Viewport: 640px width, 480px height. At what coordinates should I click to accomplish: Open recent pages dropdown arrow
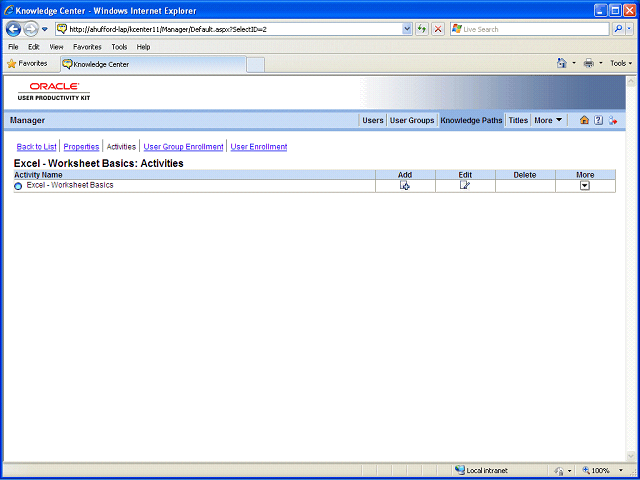coord(45,29)
